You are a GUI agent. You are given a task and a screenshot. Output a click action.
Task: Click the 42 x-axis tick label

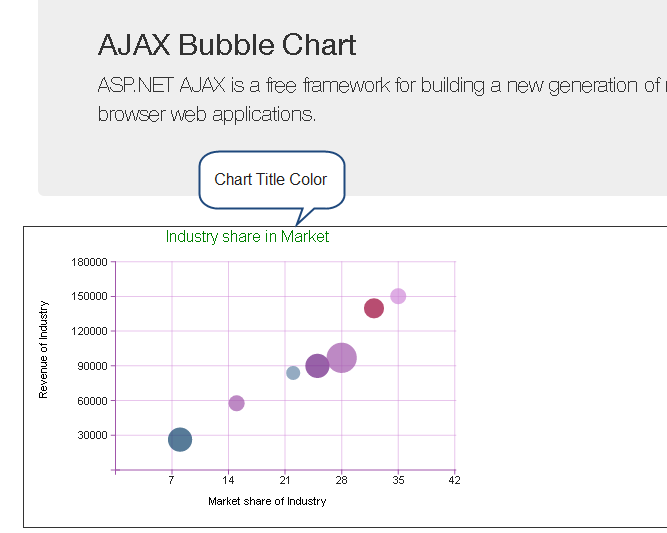click(x=455, y=481)
